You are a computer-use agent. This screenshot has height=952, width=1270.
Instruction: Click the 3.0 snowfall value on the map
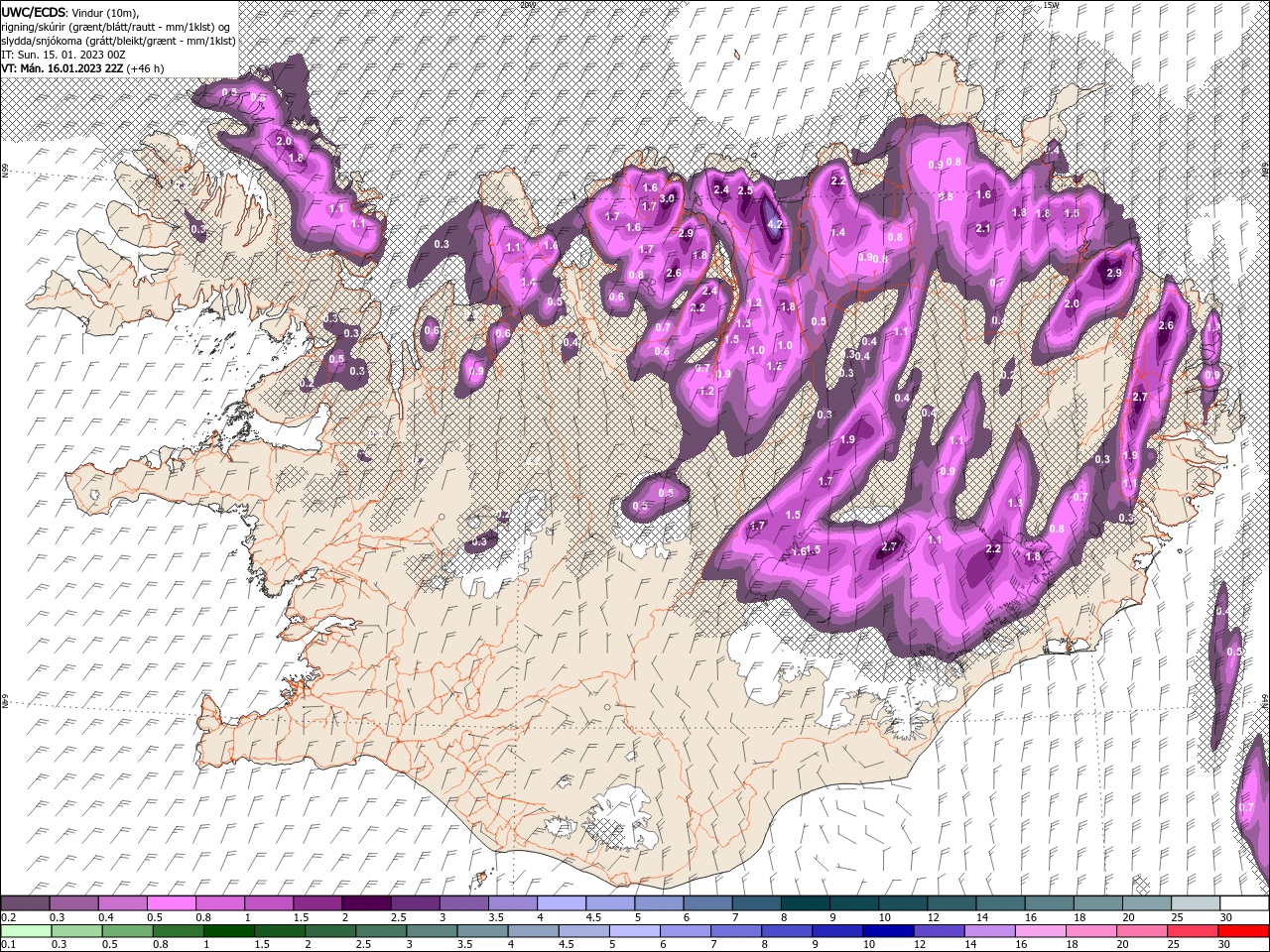(667, 198)
